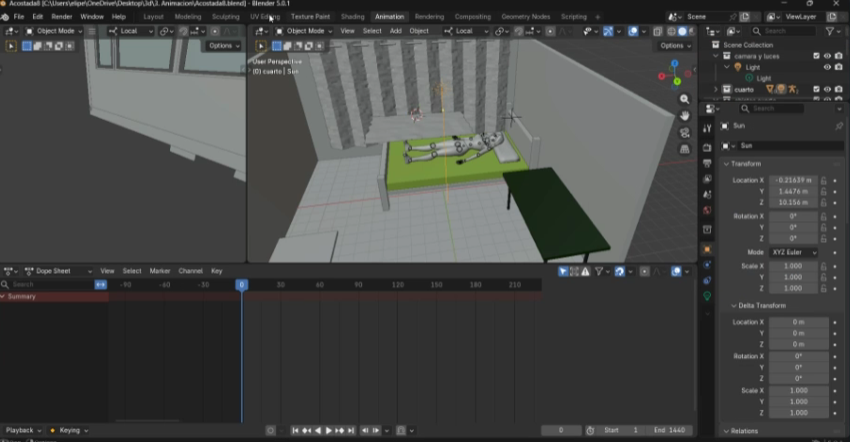
Task: Collapse the Delta Transform section
Action: tap(760, 305)
